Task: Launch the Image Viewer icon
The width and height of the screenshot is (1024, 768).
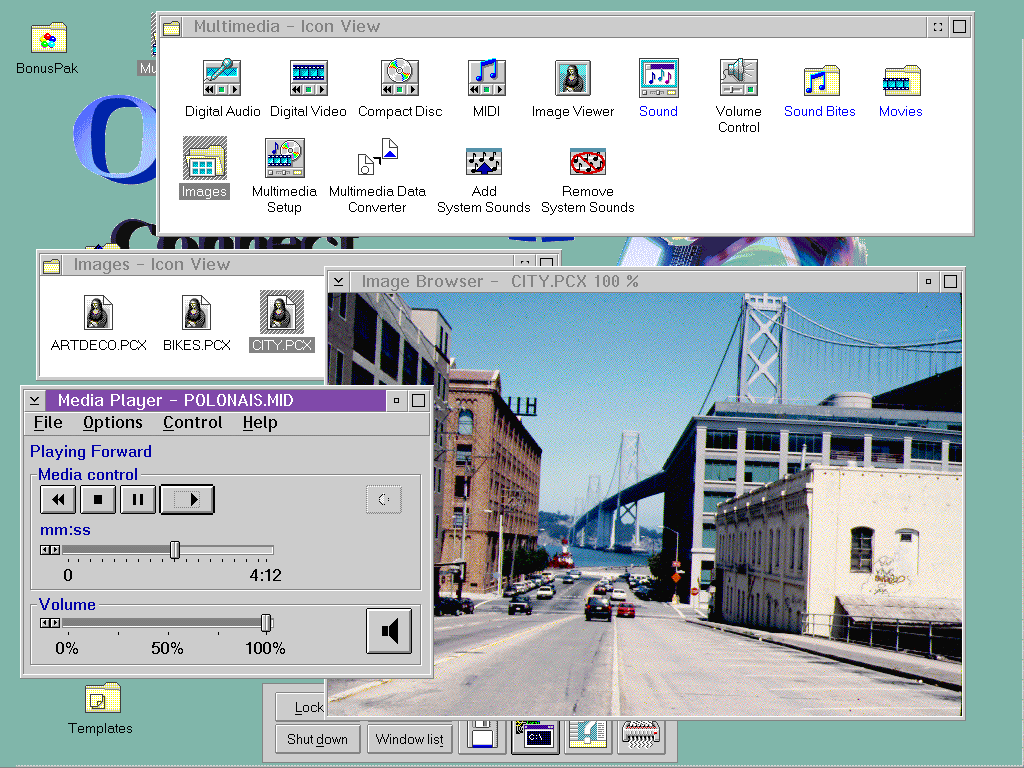Action: 573,78
